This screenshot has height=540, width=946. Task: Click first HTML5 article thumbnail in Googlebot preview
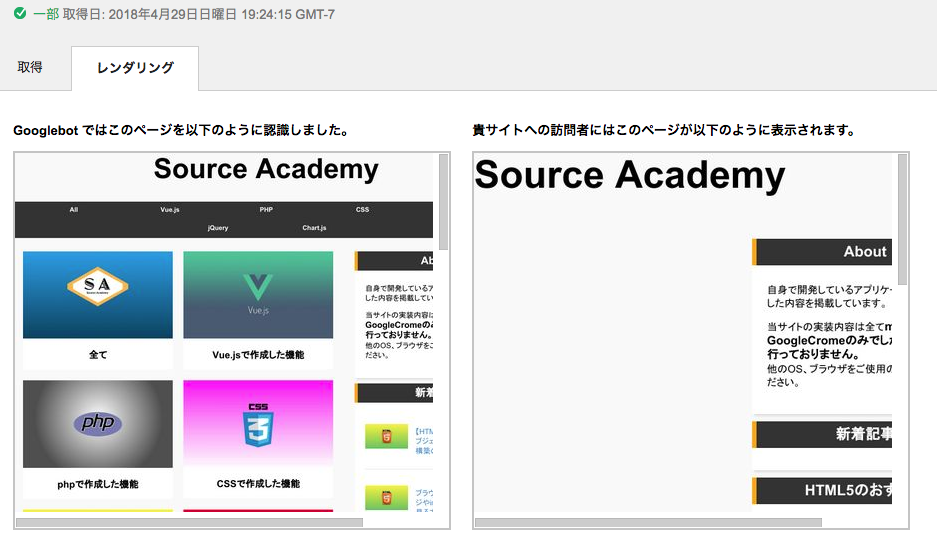coord(386,436)
